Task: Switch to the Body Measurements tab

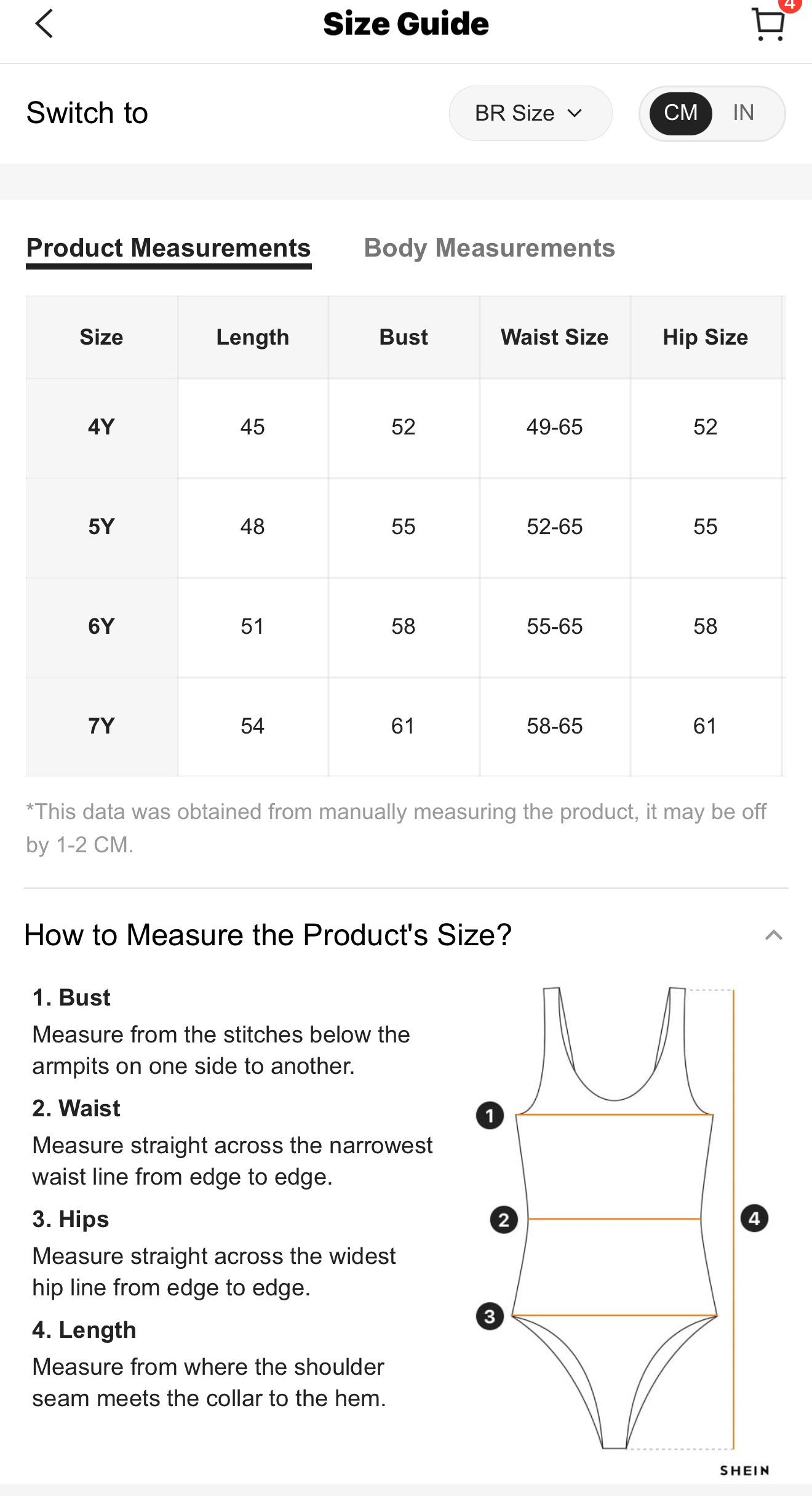Action: click(489, 248)
